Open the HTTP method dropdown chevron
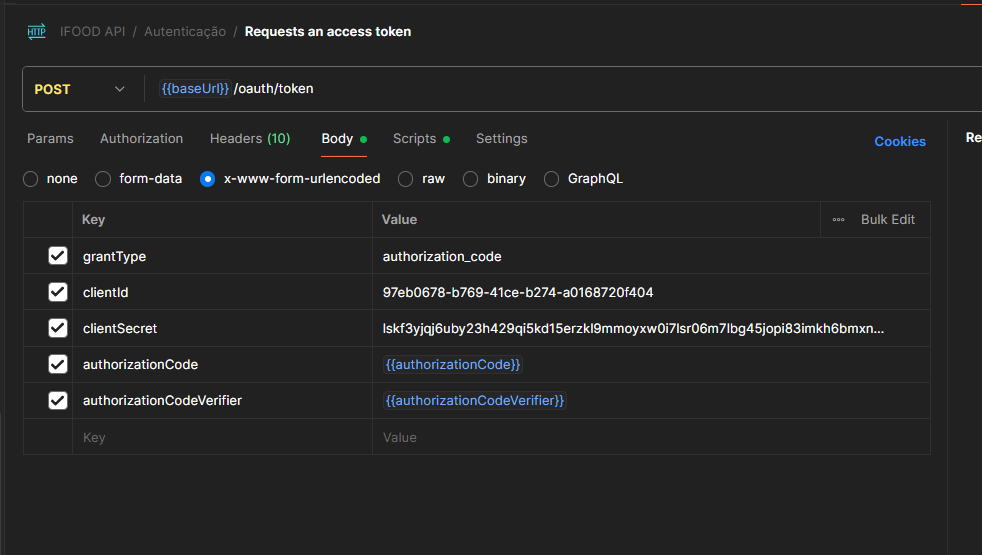 pos(120,89)
